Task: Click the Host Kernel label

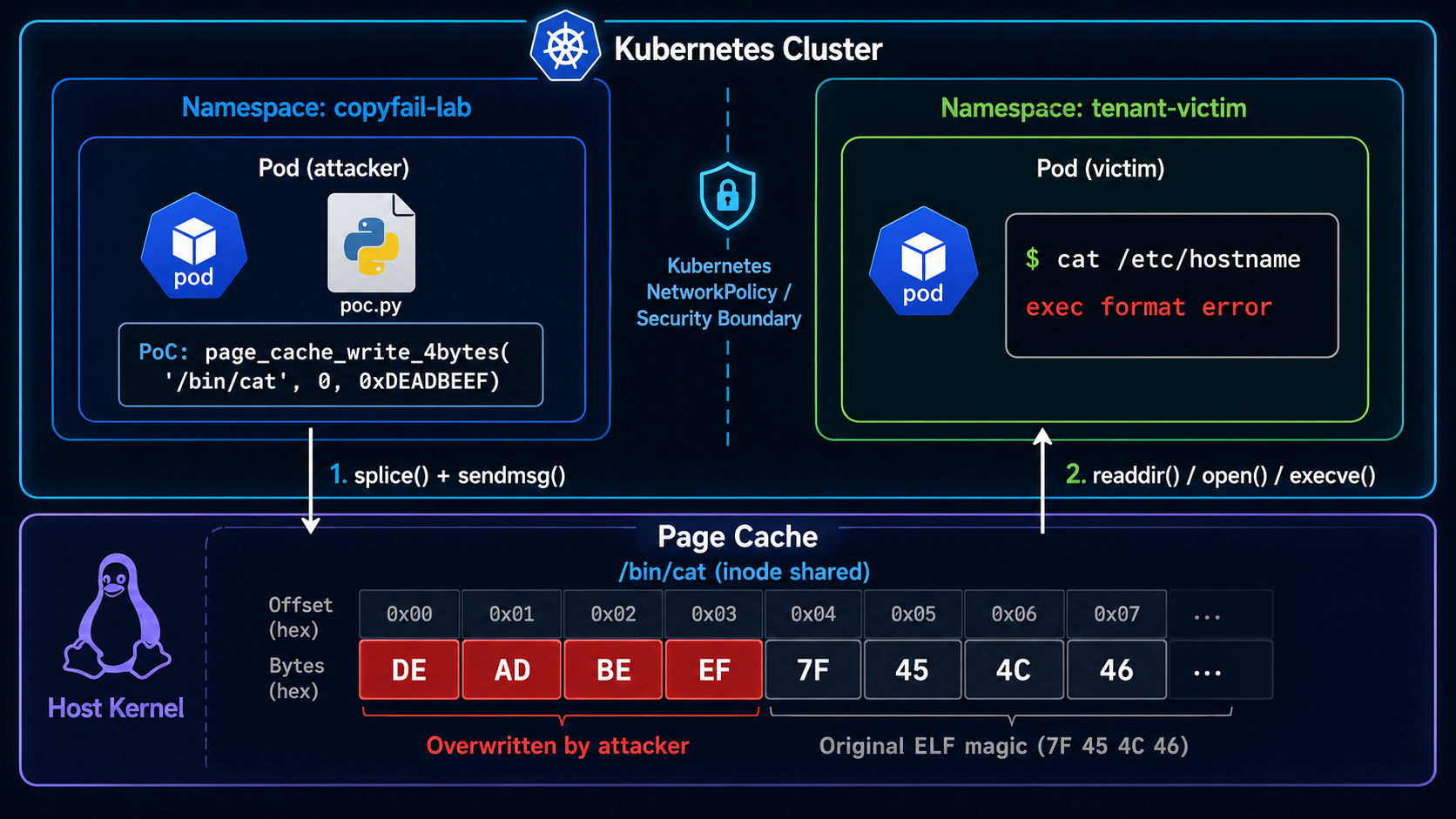Action: pyautogui.click(x=116, y=708)
